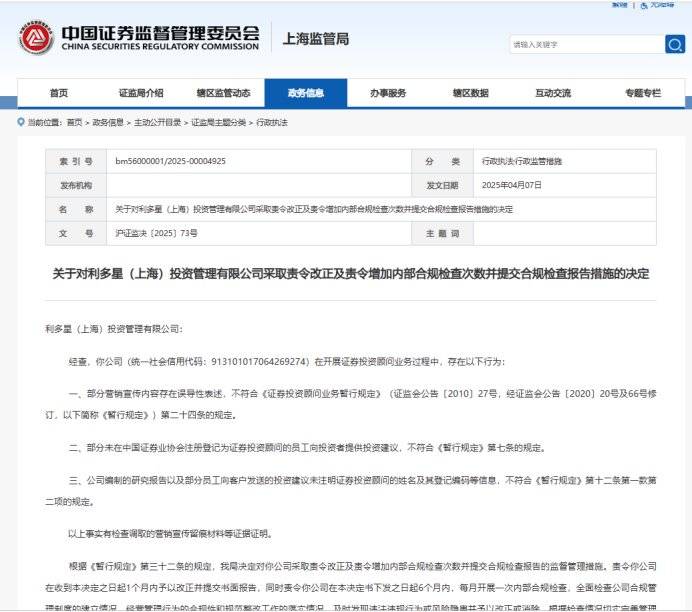
Task: Go to 辖区监管动态 menu item
Action: pos(223,93)
